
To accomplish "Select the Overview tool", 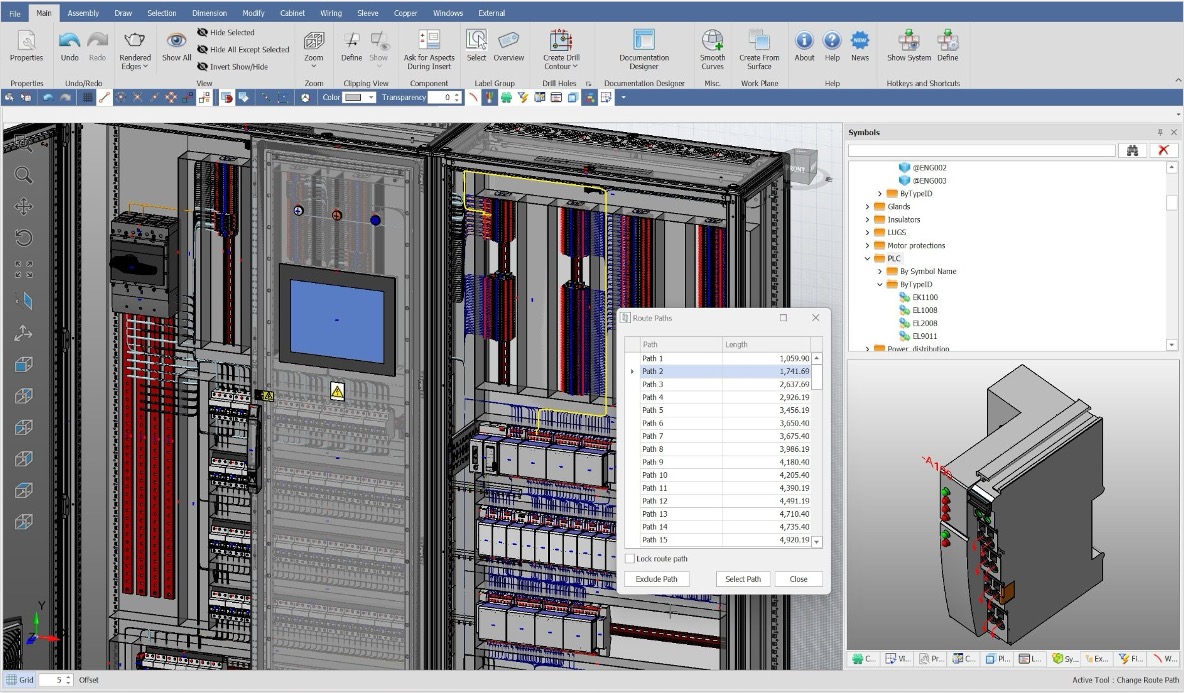I will point(508,46).
